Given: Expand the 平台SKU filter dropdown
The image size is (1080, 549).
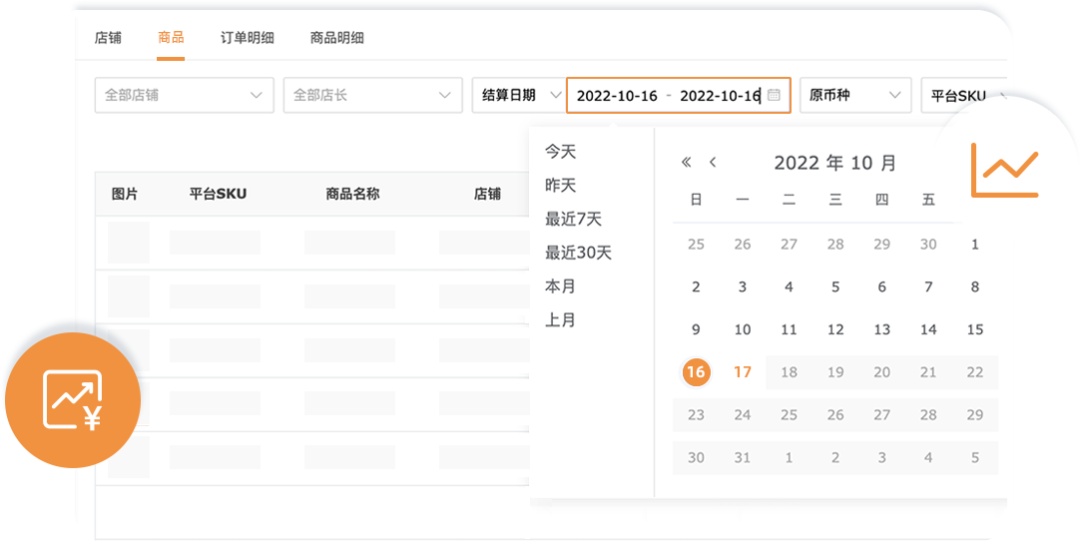Looking at the screenshot, I should 963,96.
